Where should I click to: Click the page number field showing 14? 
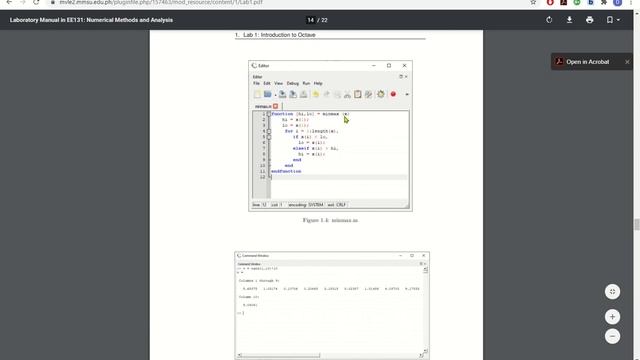click(311, 20)
